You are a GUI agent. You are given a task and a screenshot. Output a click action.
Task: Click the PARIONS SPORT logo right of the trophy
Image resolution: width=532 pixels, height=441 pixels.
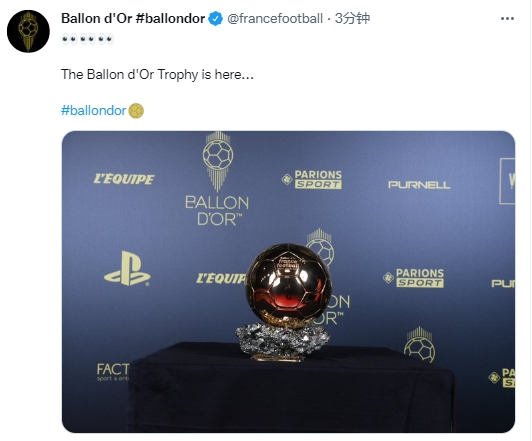[413, 278]
